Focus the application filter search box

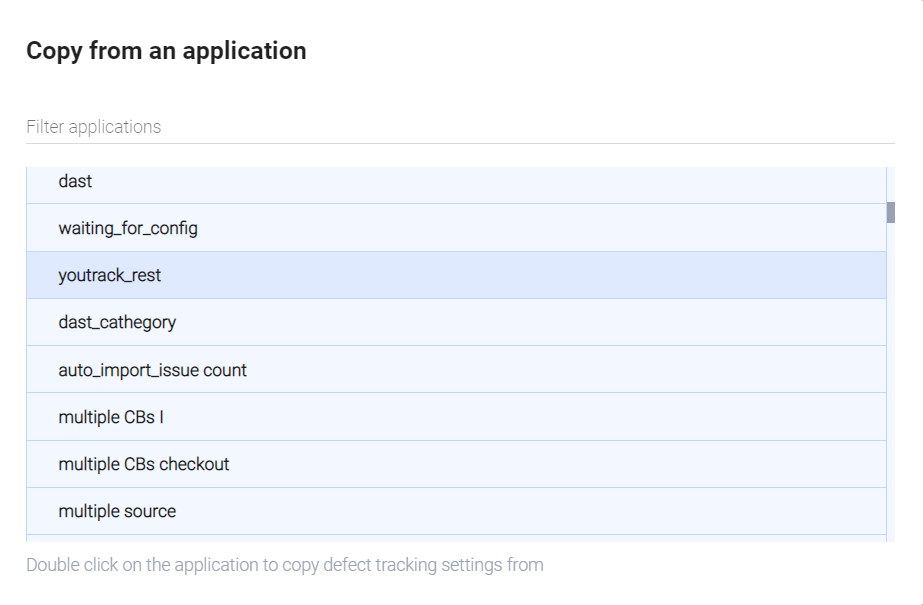460,127
